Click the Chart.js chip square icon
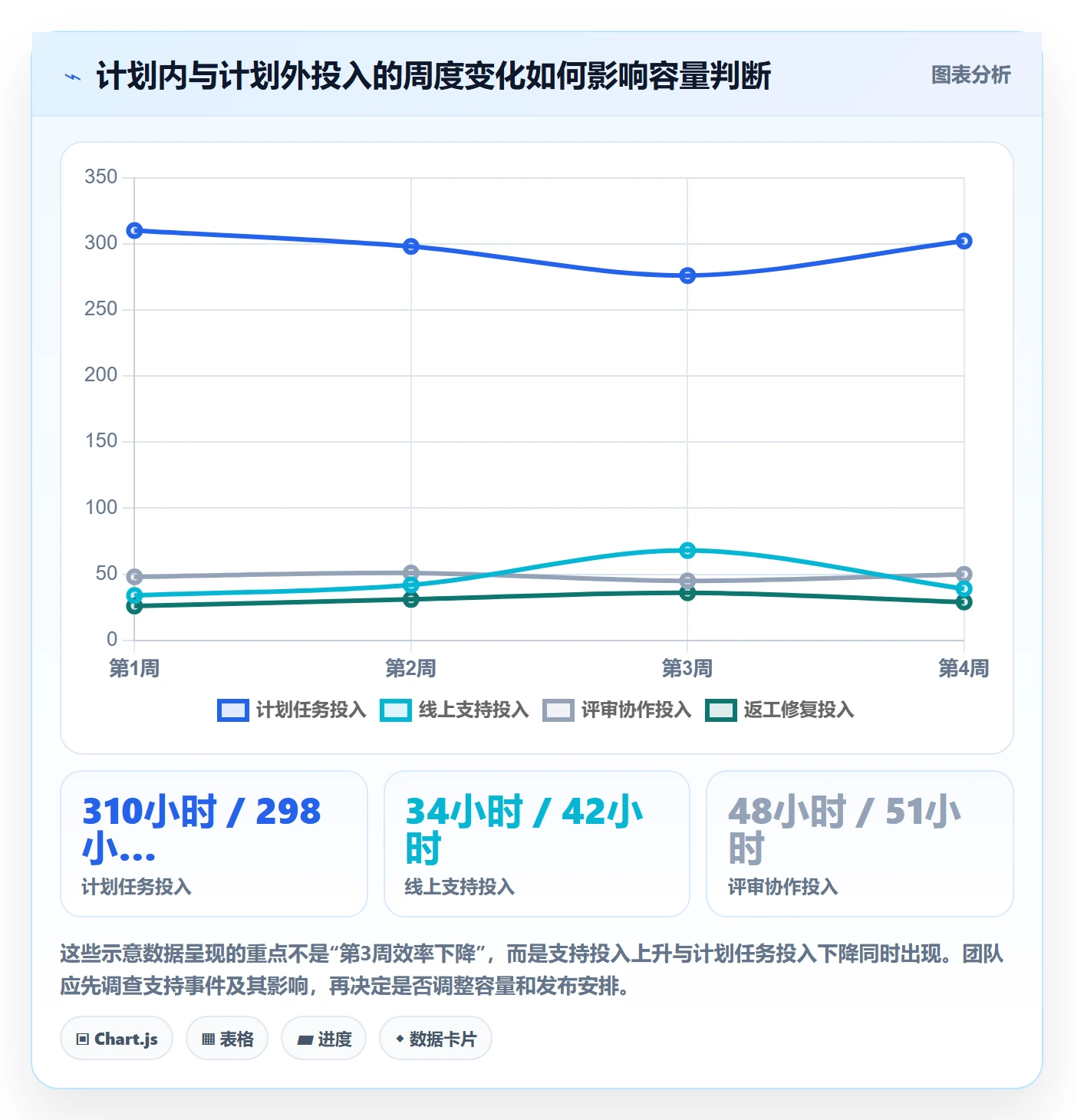 pos(83,1039)
